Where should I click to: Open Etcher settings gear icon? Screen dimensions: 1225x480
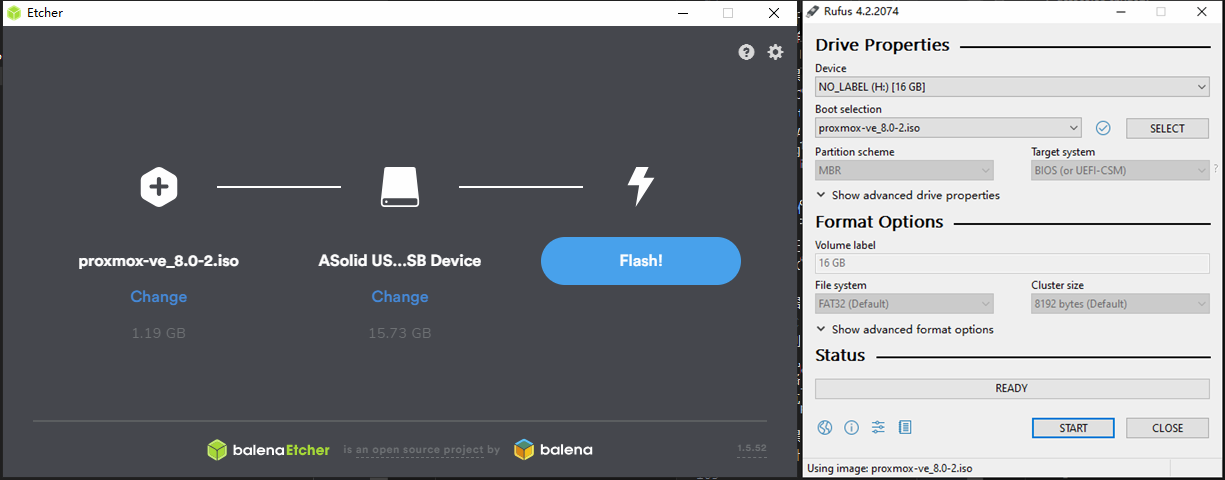[x=775, y=52]
